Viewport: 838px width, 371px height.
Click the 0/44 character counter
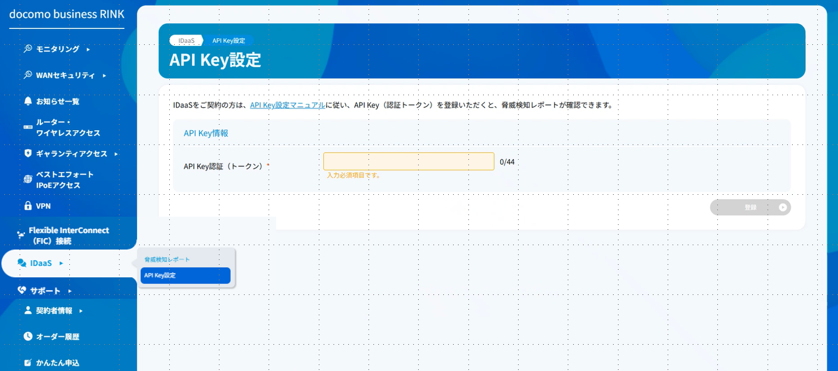coord(507,162)
